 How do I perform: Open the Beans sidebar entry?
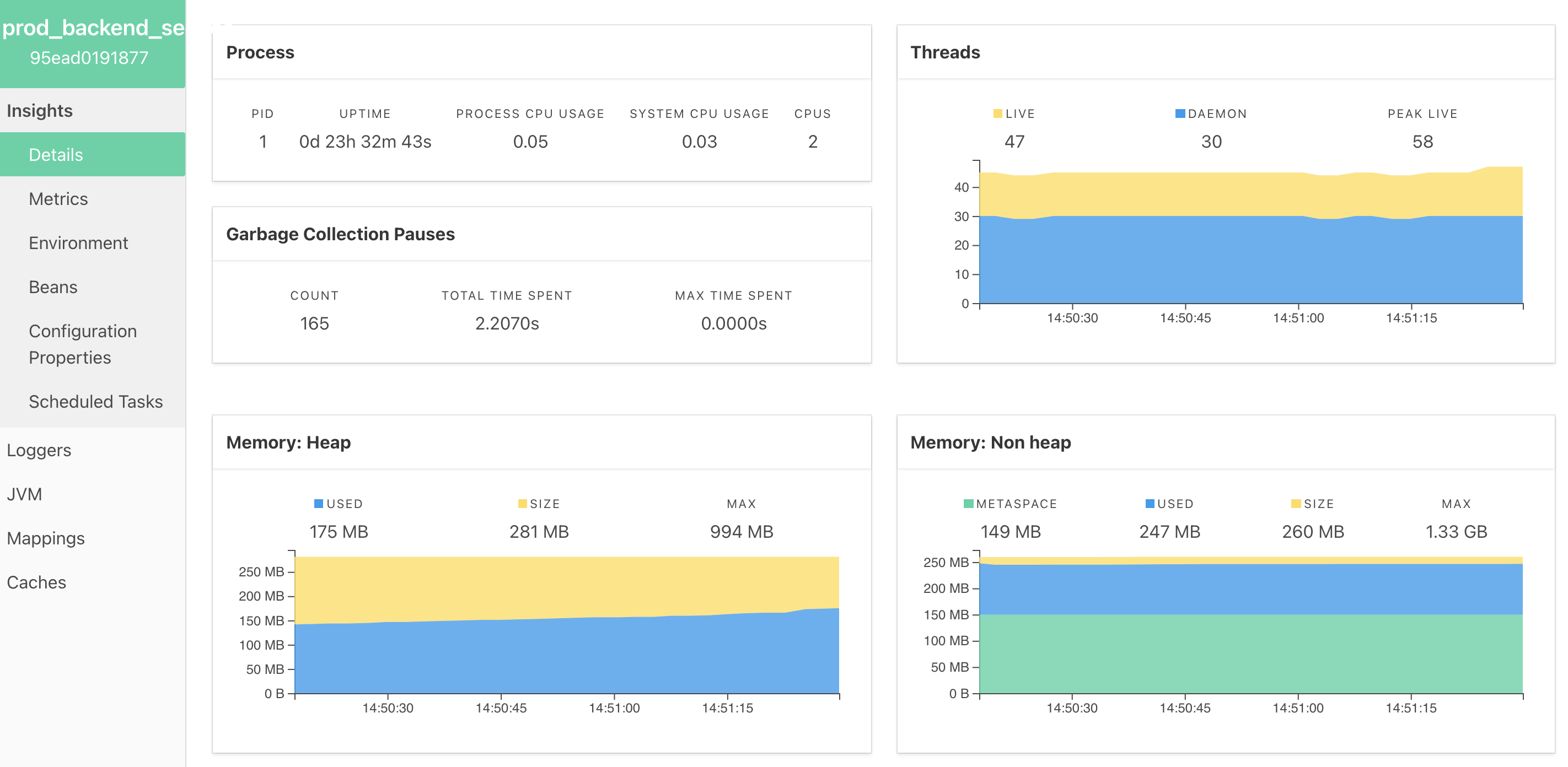[53, 287]
